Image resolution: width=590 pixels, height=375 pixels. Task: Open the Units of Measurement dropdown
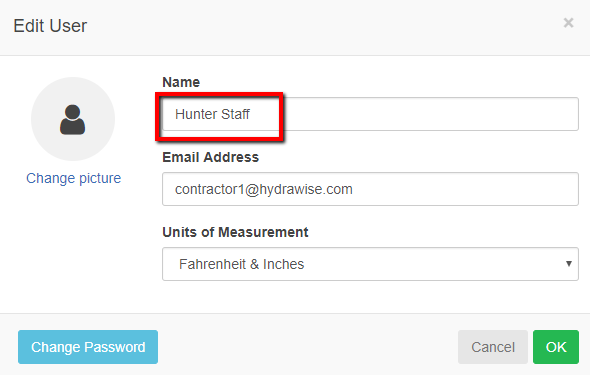(x=370, y=264)
